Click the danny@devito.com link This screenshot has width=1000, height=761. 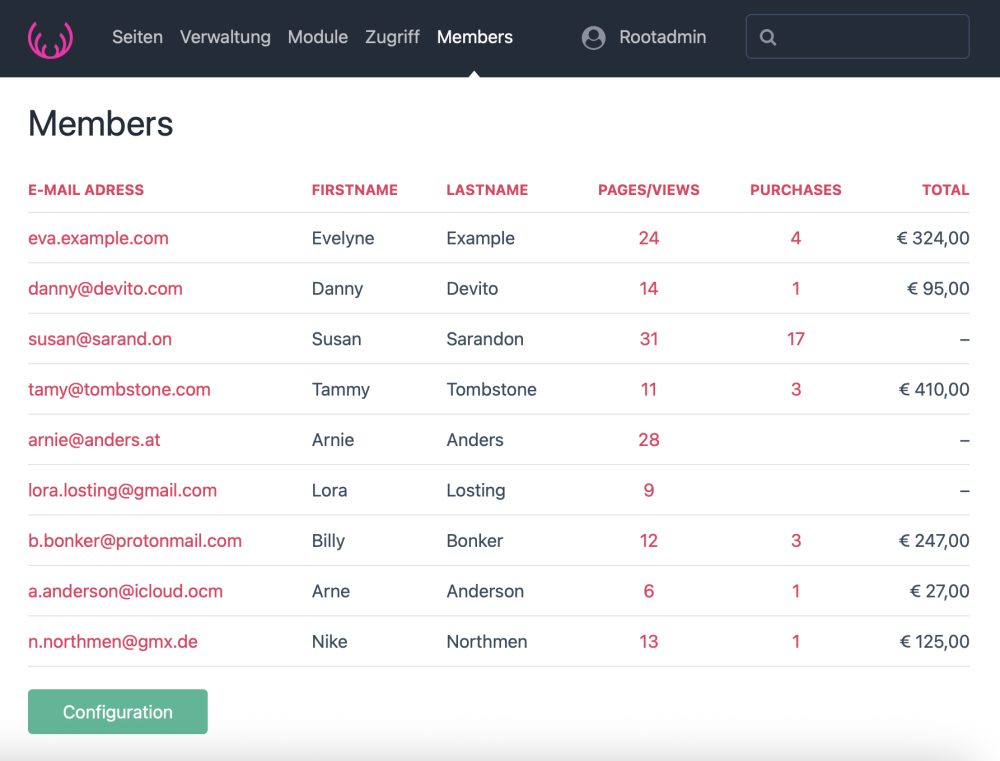point(105,288)
